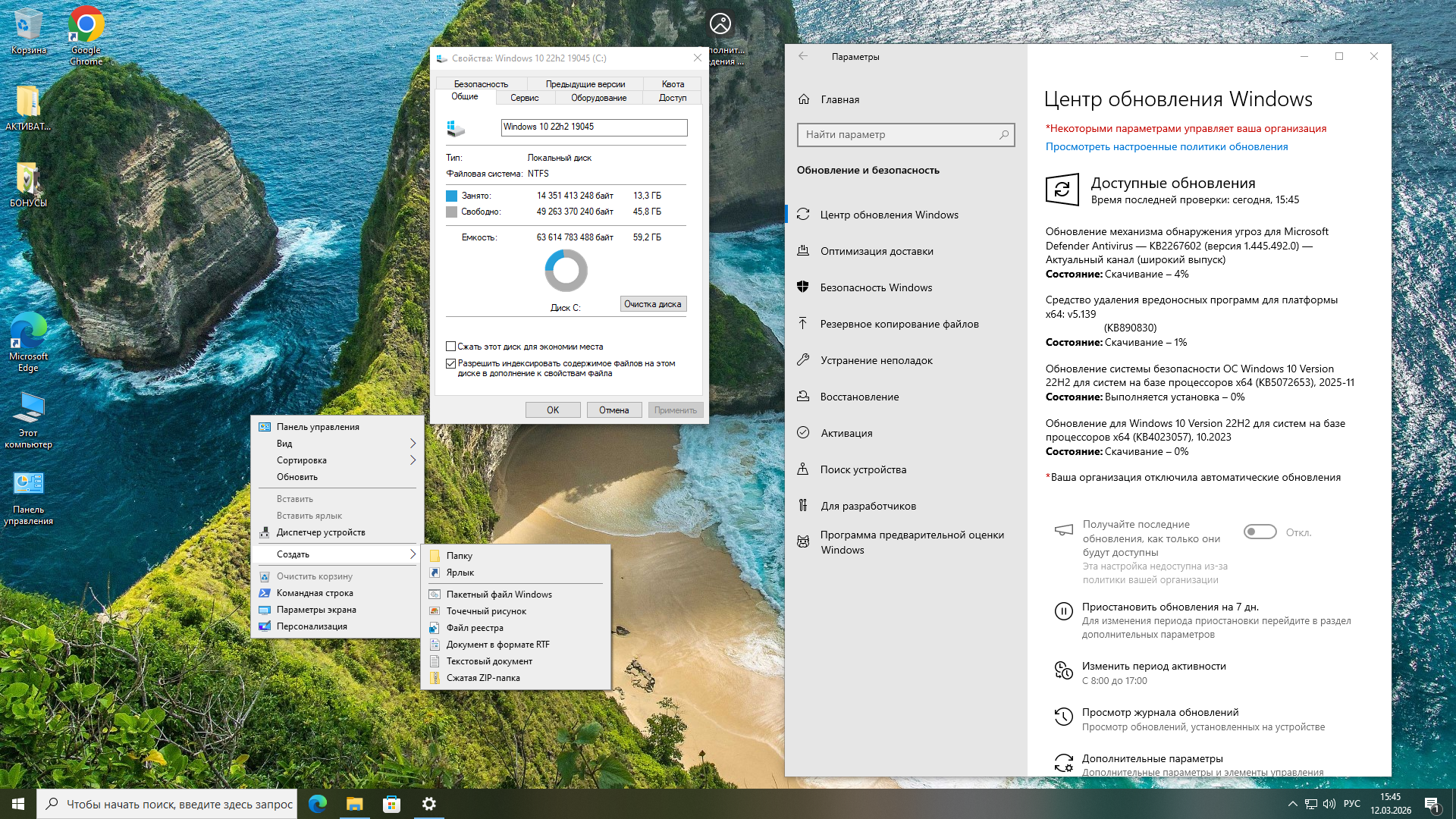Click the Очистка диска button
Viewport: 1456px width, 819px height.
(653, 304)
